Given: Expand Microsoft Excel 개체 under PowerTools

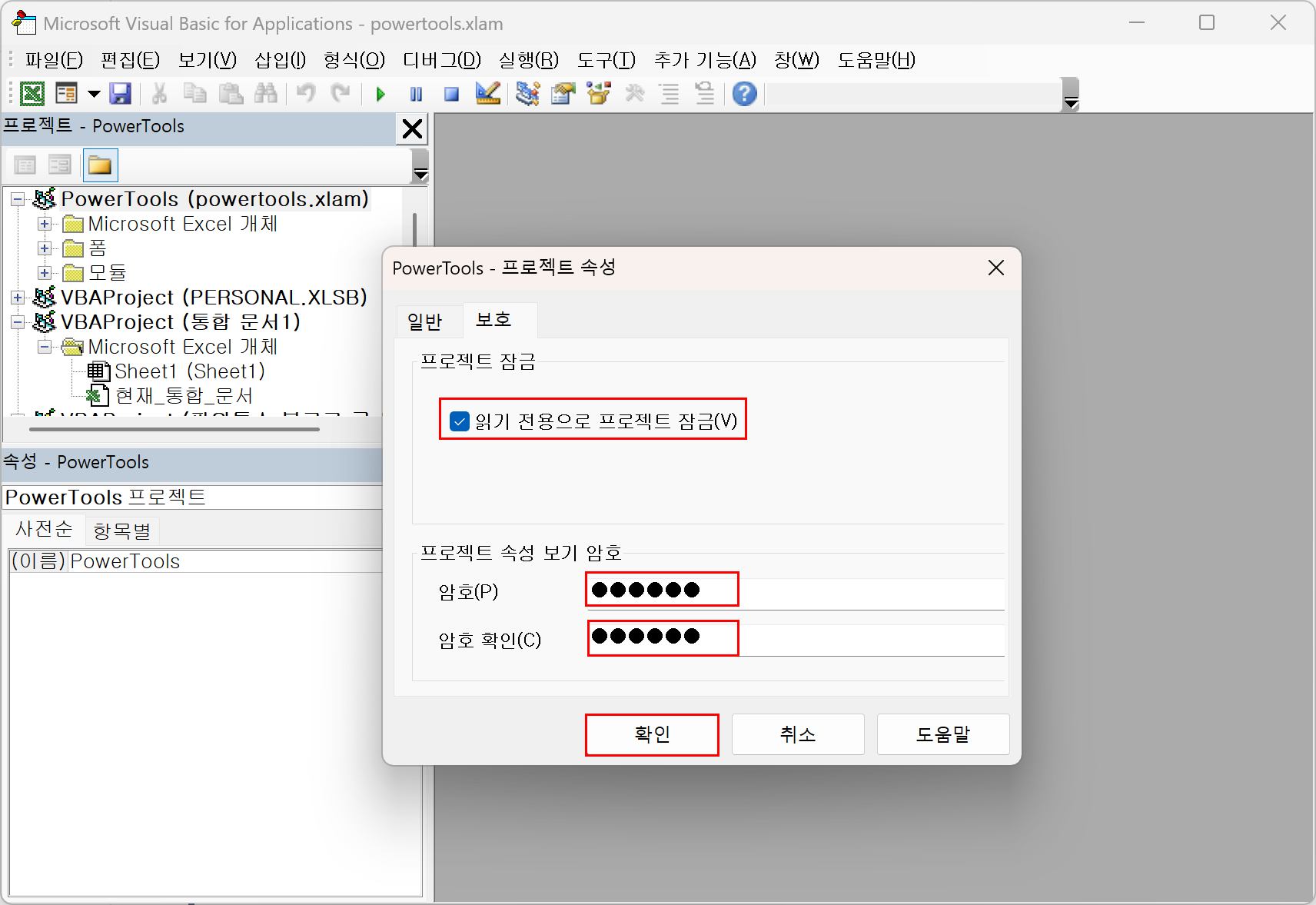Looking at the screenshot, I should tap(45, 225).
